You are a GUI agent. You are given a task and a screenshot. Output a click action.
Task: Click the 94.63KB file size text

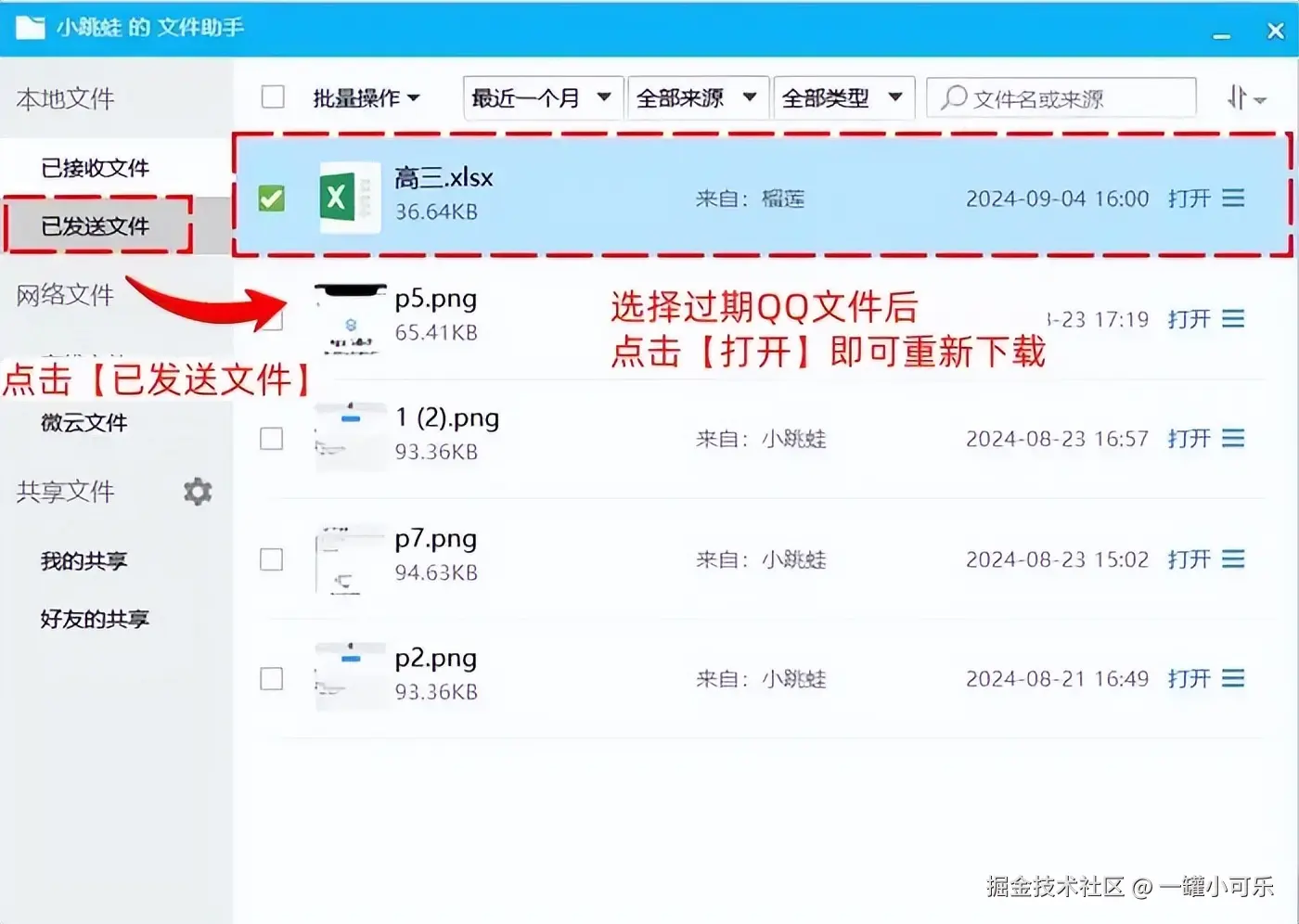[x=437, y=572]
